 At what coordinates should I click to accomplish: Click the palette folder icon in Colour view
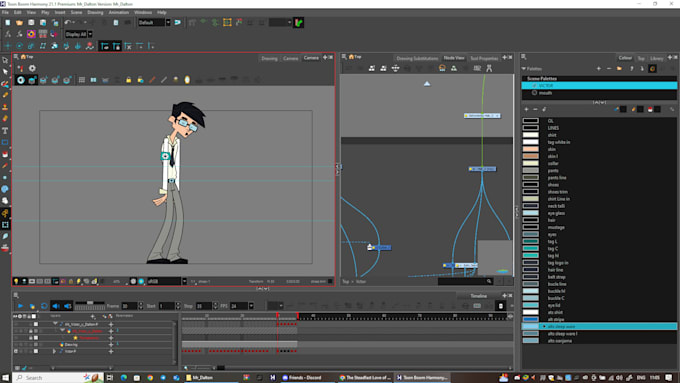click(619, 69)
